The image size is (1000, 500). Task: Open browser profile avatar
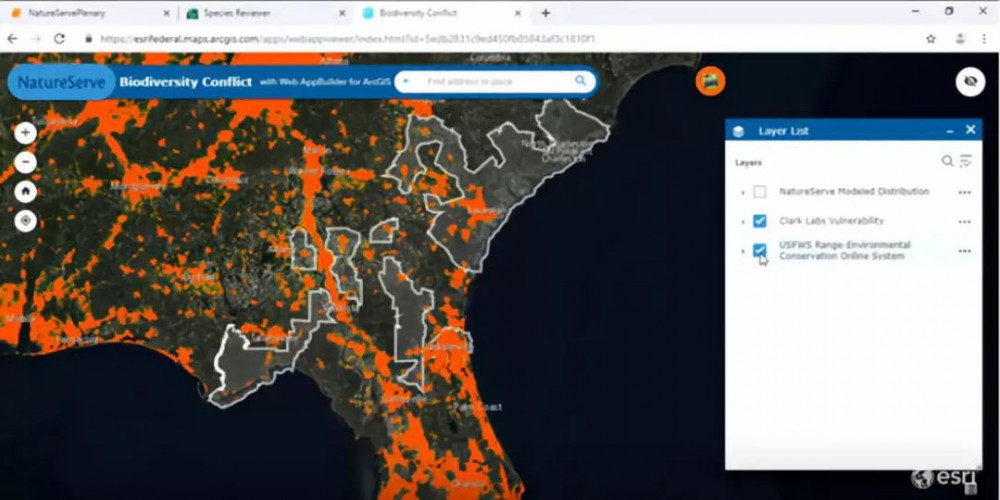960,39
